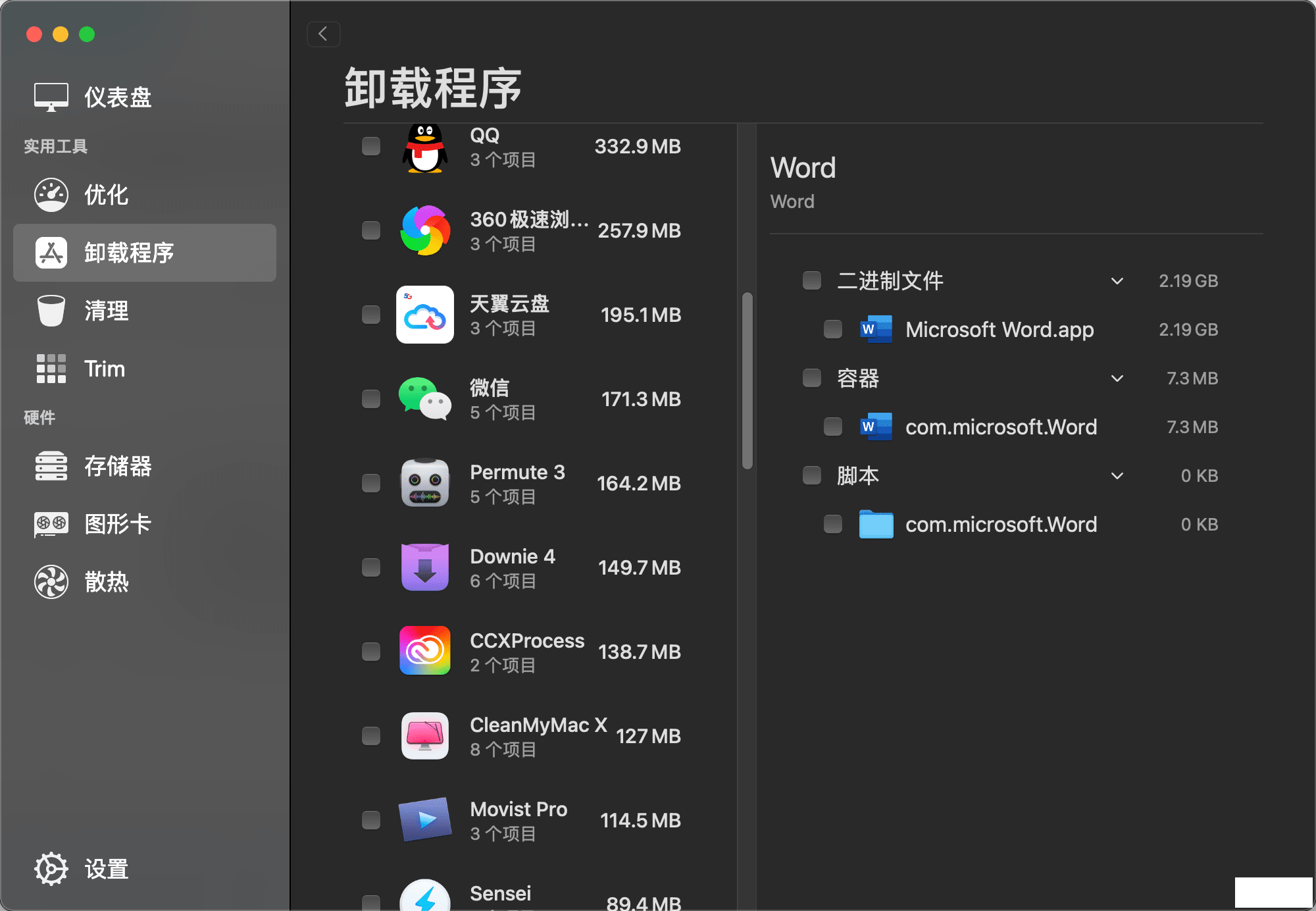Click the app list scrollbar
The height and width of the screenshot is (911, 1316).
pos(747,381)
